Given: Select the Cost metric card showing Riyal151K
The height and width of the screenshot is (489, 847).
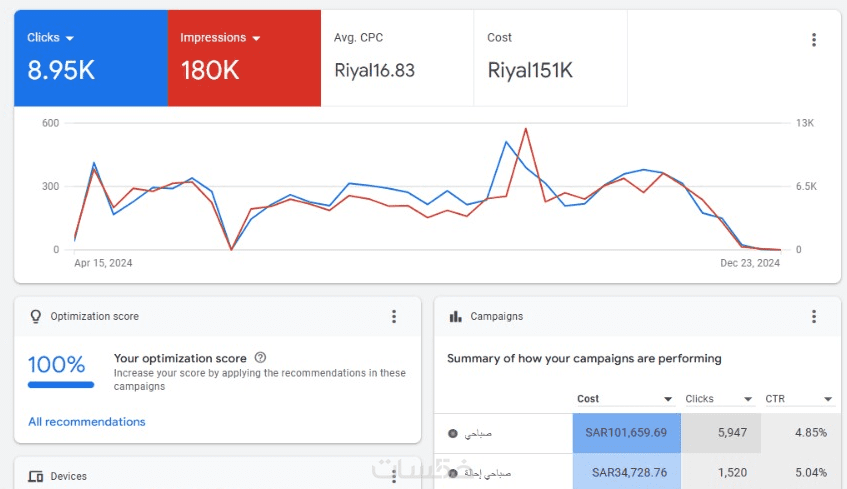Looking at the screenshot, I should click(x=550, y=56).
